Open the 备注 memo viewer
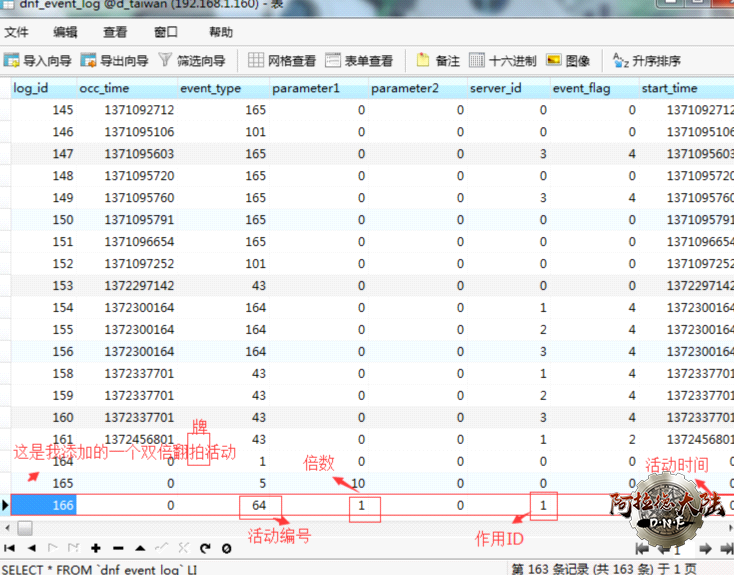The image size is (734, 575). click(x=437, y=61)
